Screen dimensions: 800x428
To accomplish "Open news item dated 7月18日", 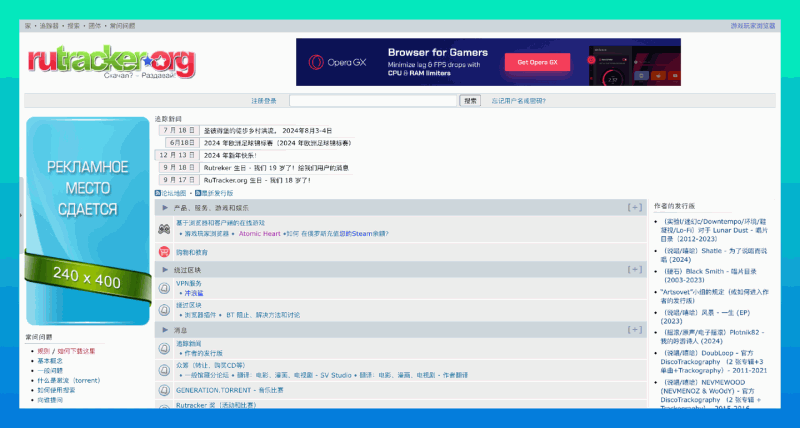I will pos(268,131).
